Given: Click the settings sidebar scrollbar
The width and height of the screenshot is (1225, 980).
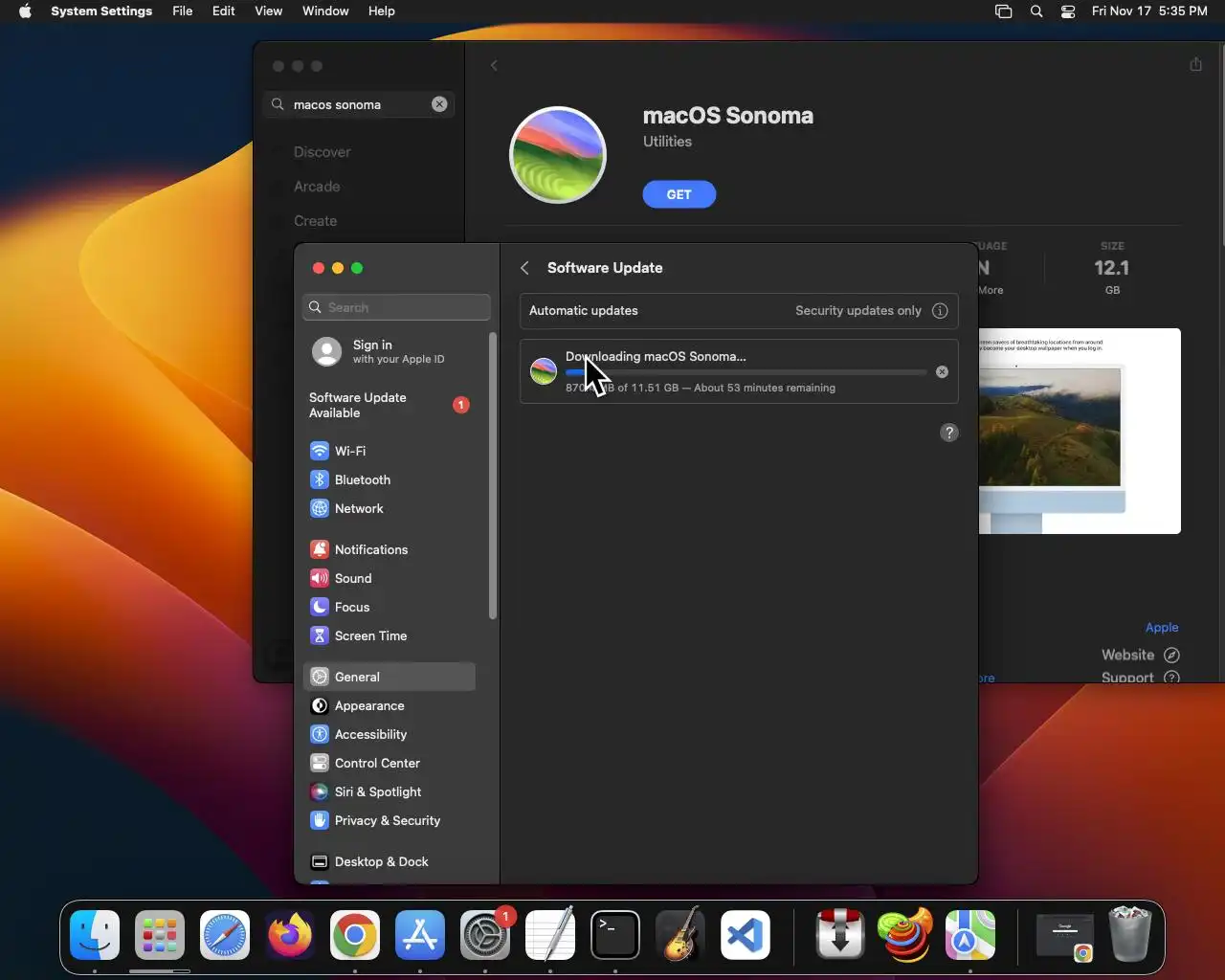Looking at the screenshot, I should coord(493,476).
